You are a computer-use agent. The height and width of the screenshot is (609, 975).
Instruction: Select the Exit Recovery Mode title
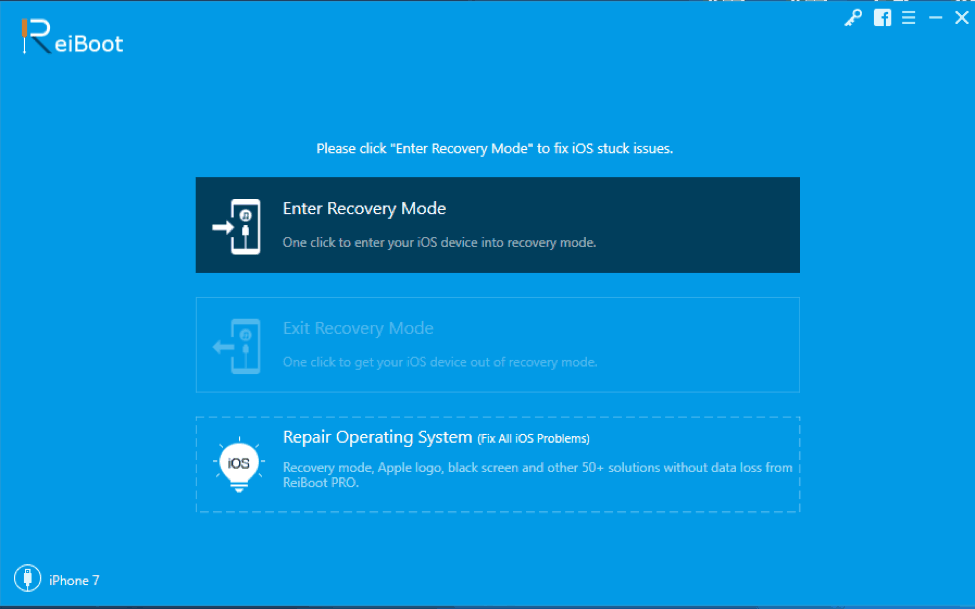tap(358, 328)
